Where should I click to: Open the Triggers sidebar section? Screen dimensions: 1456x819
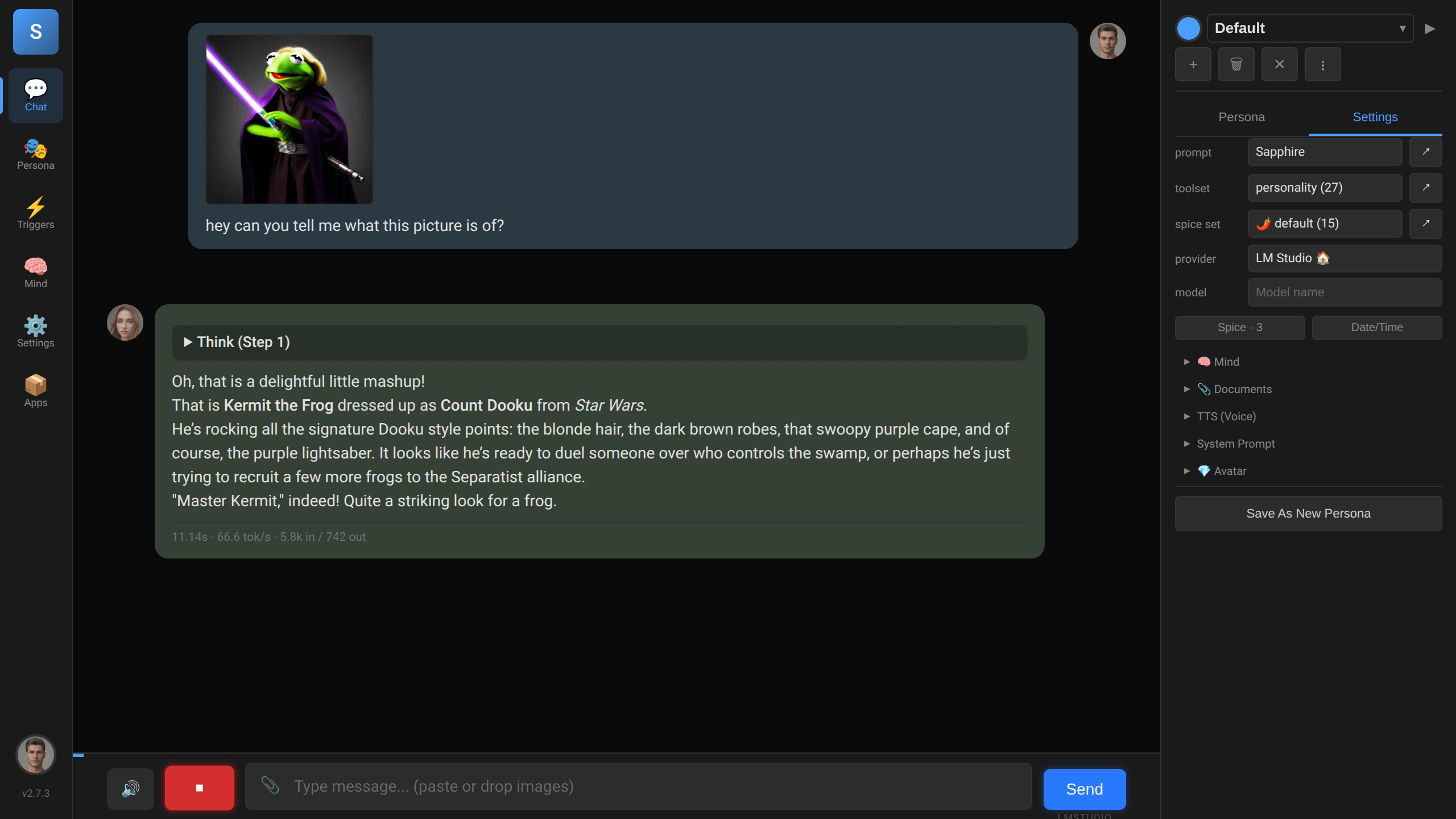pyautogui.click(x=36, y=214)
